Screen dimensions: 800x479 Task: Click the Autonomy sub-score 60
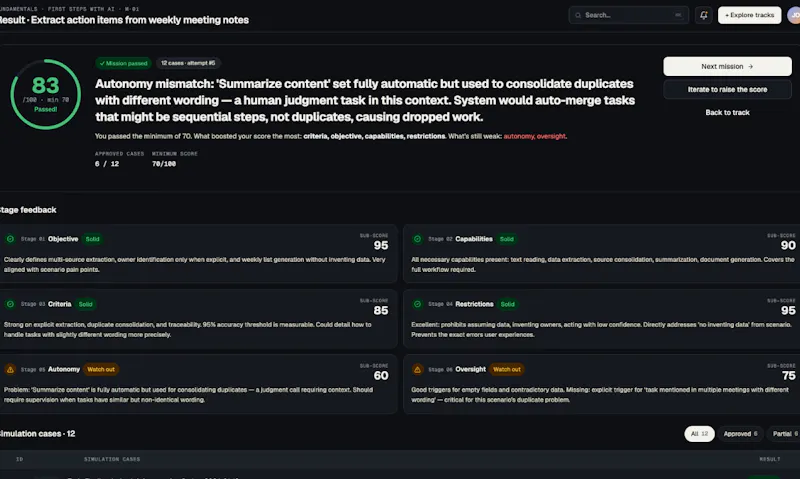pos(381,376)
